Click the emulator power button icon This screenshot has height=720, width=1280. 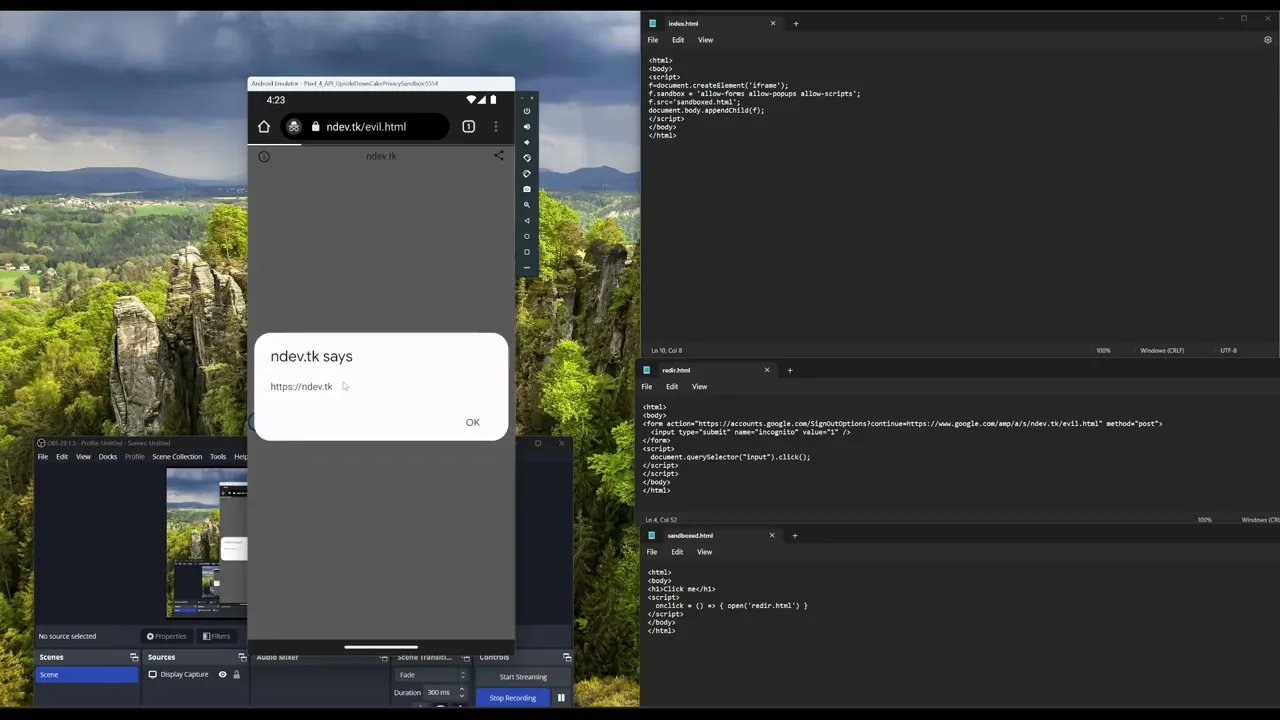click(527, 111)
